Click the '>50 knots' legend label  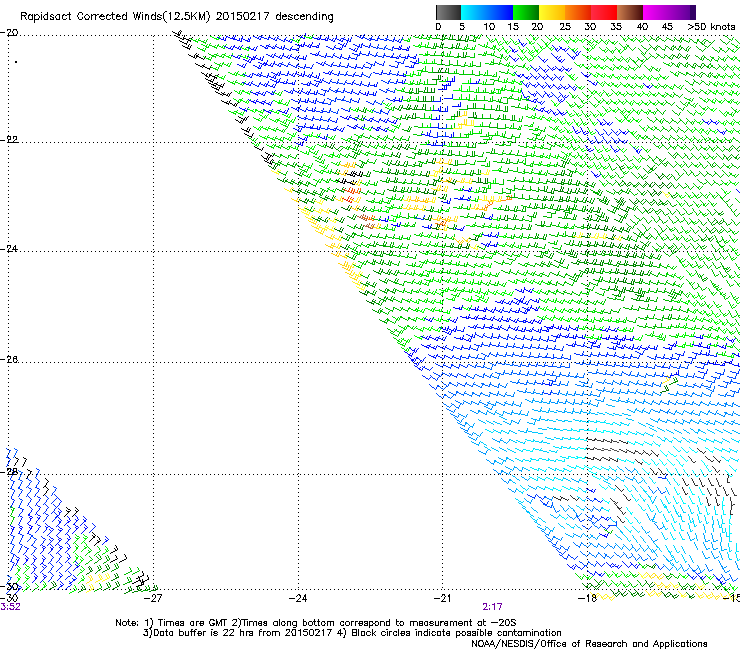[x=711, y=27]
